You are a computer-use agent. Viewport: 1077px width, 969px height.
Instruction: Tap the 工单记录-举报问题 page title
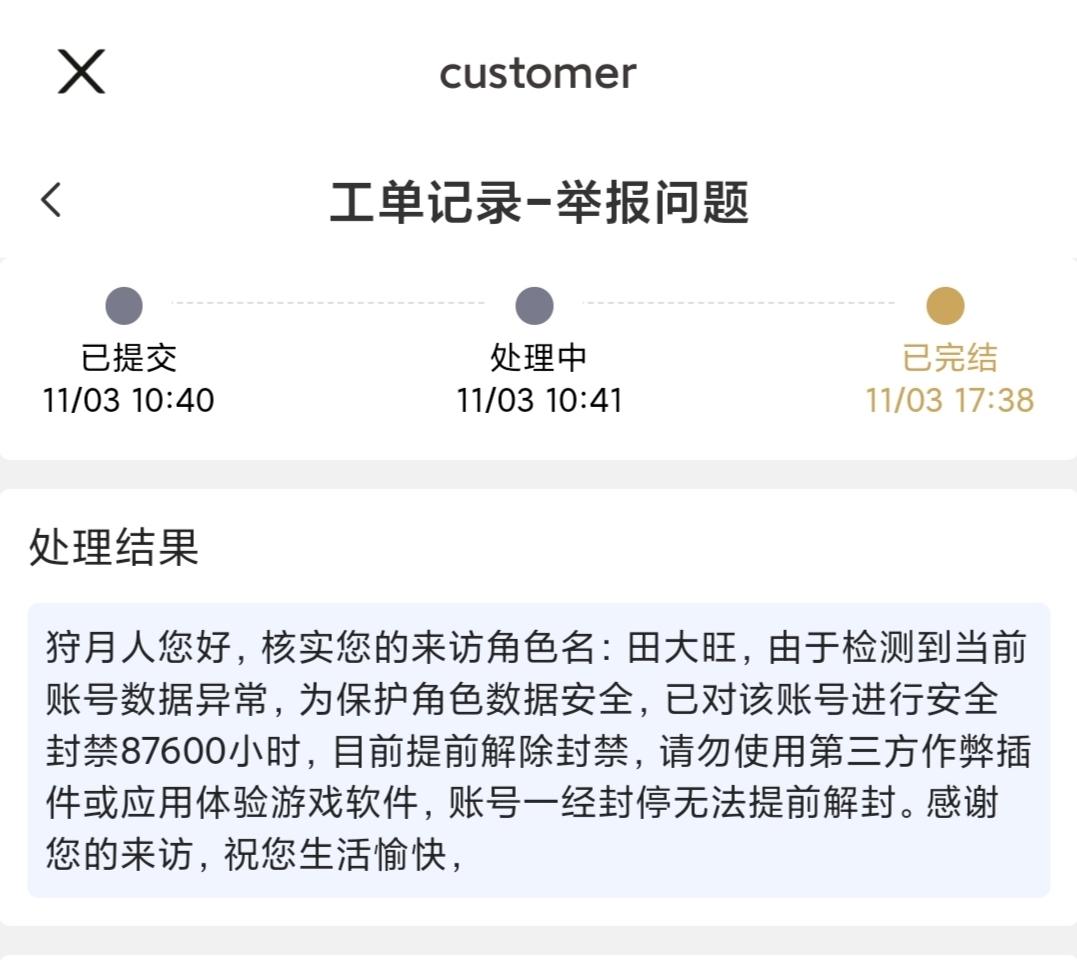tap(539, 203)
